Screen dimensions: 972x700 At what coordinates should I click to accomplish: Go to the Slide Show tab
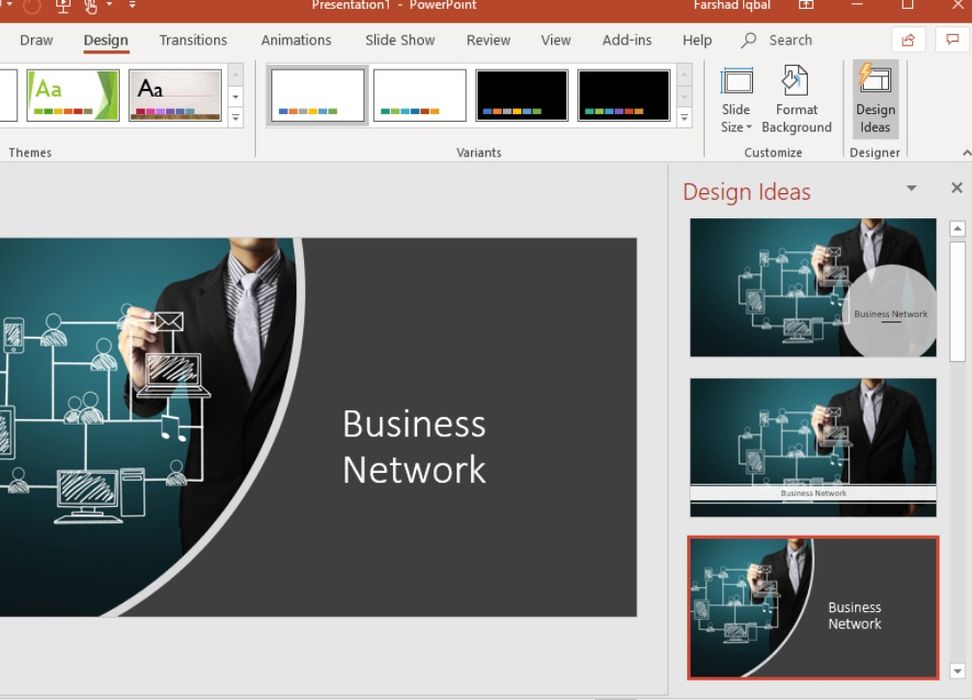[x=400, y=40]
